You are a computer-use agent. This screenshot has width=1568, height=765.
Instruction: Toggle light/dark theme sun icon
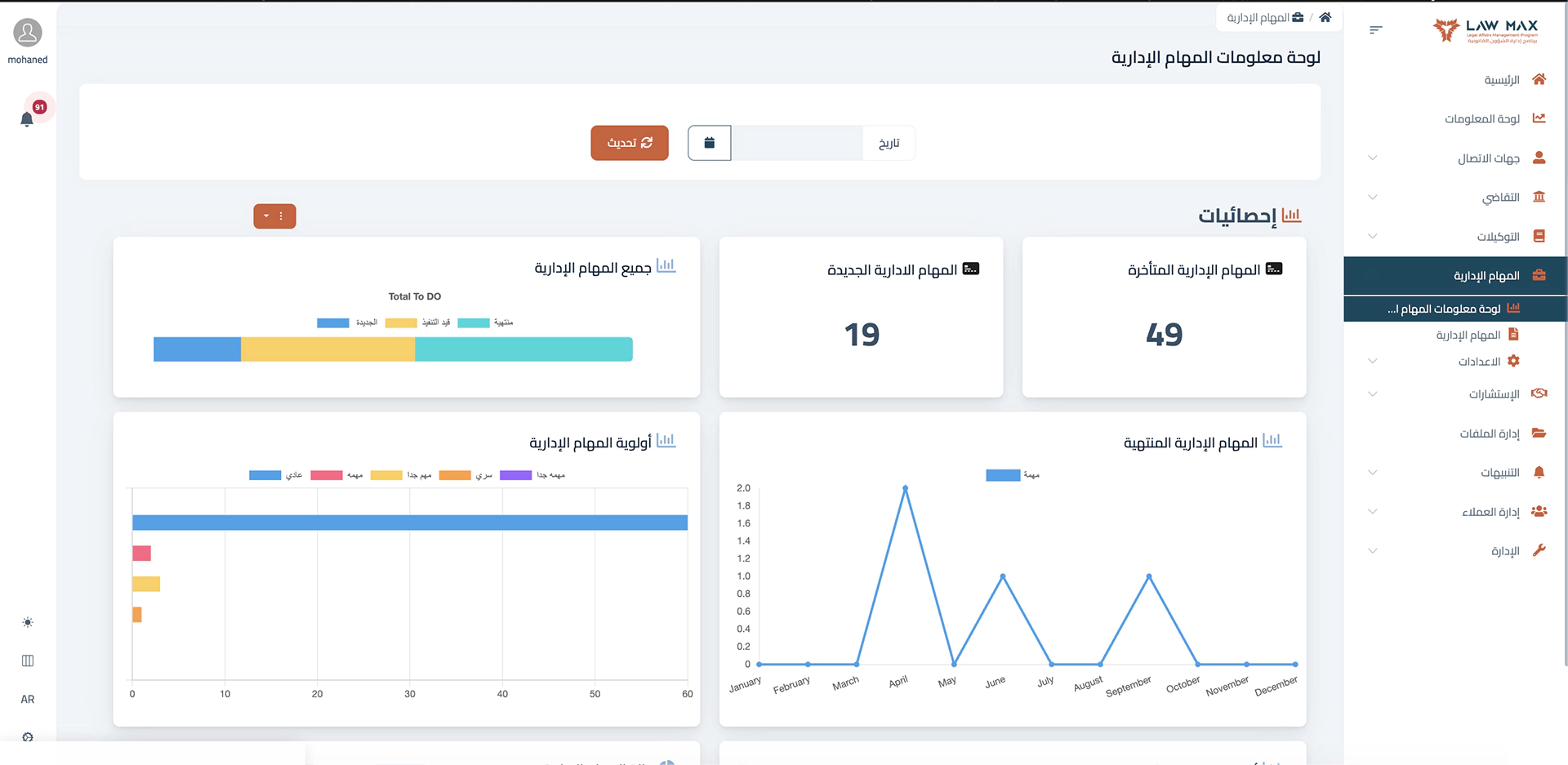(x=28, y=622)
